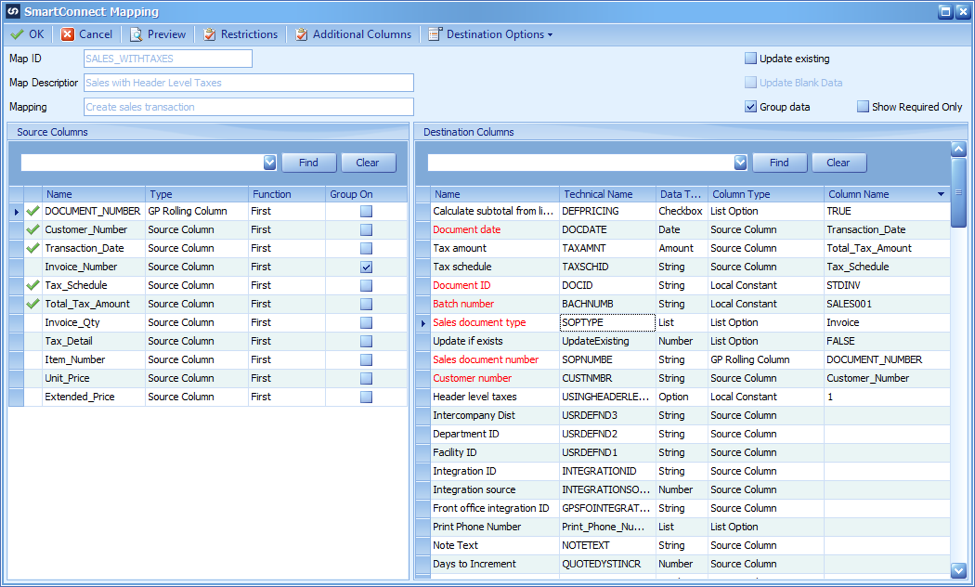975x587 pixels.
Task: Open the Column Name header sort dropdown
Action: [941, 194]
